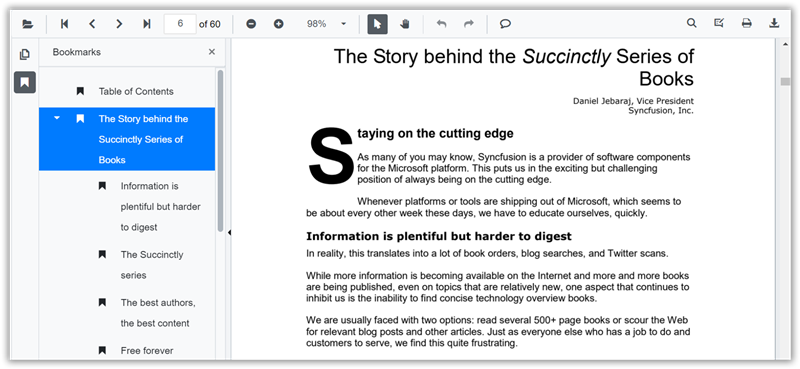800x369 pixels.
Task: Toggle the bookmarks panel button
Action: [24, 82]
